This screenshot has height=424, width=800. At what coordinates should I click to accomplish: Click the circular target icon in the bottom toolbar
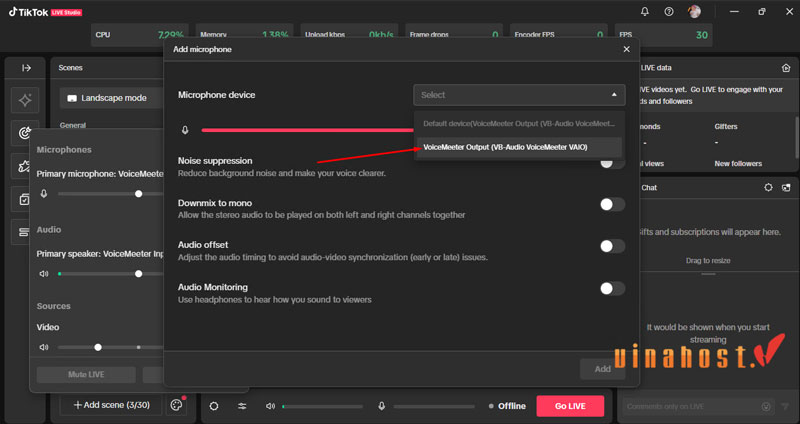214,406
